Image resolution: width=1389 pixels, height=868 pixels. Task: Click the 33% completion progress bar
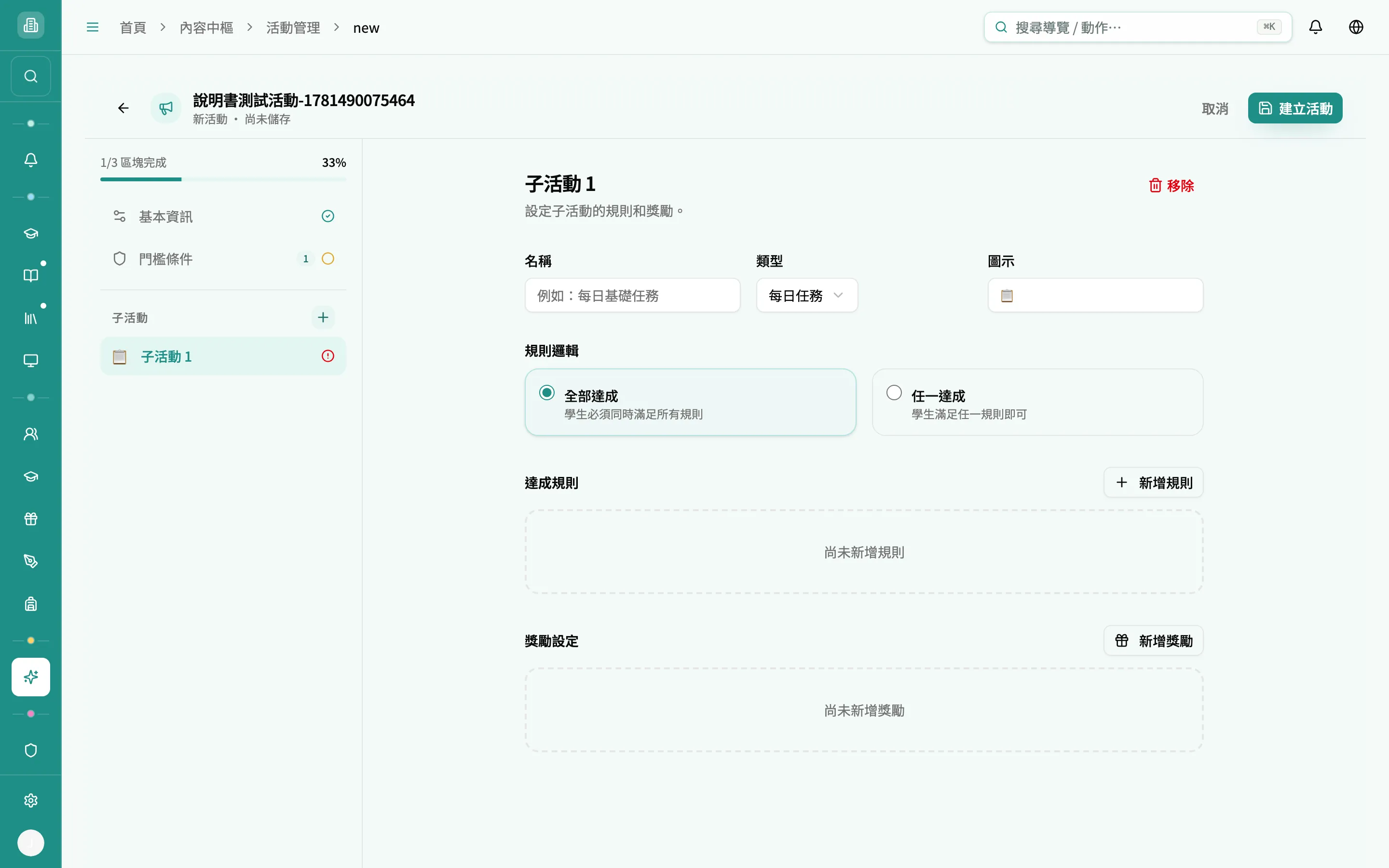223,179
